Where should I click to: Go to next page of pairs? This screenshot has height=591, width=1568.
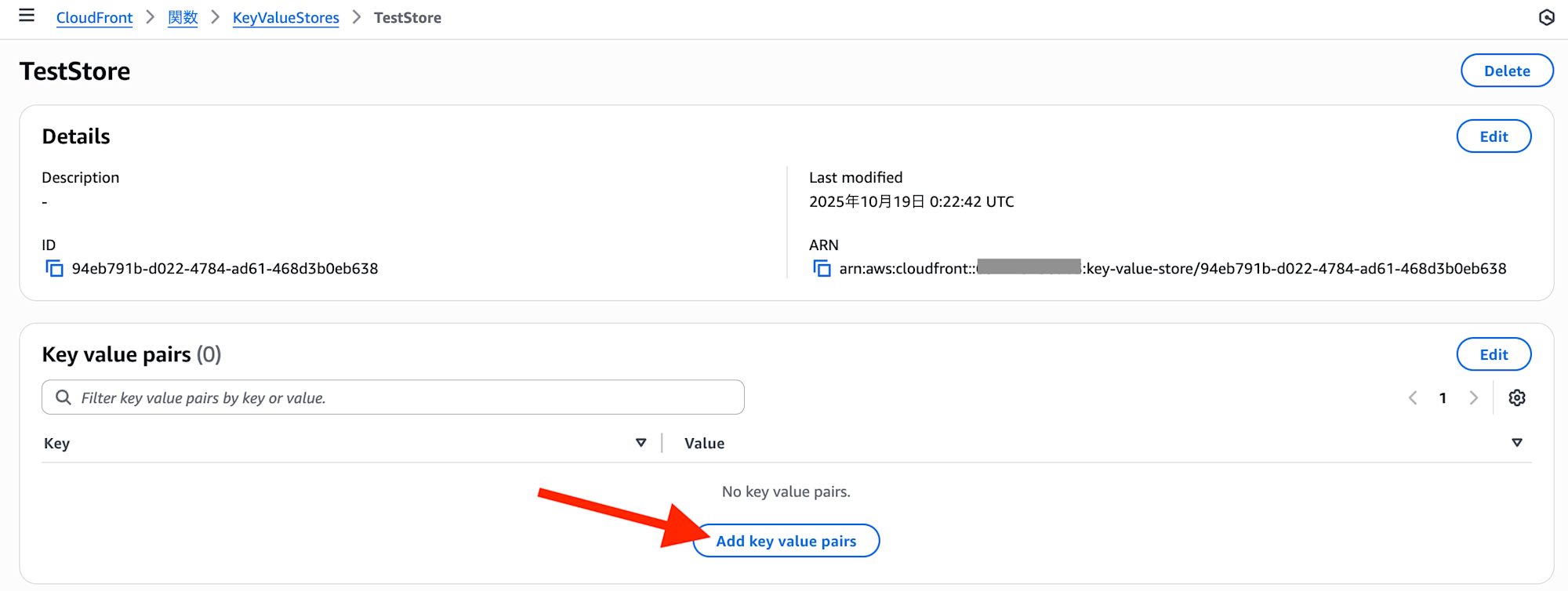(1474, 398)
